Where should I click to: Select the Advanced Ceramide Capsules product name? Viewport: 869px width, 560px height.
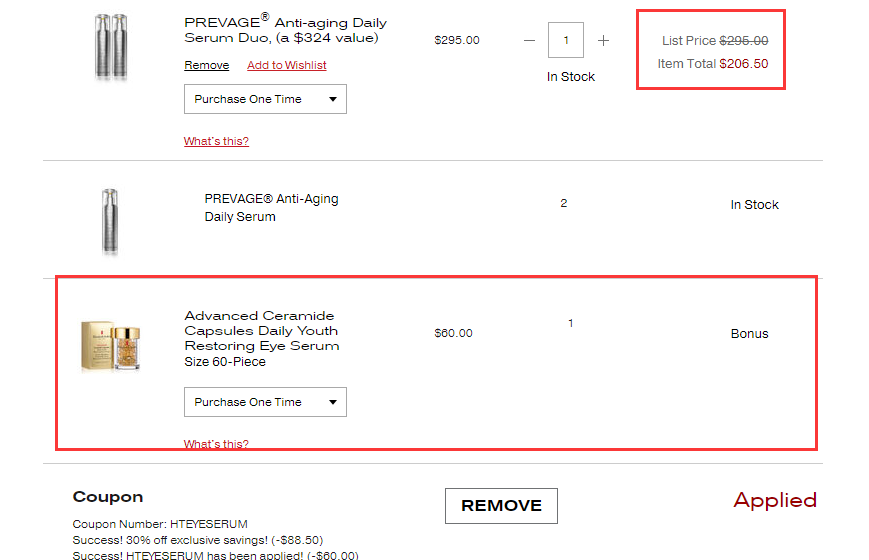[x=261, y=331]
